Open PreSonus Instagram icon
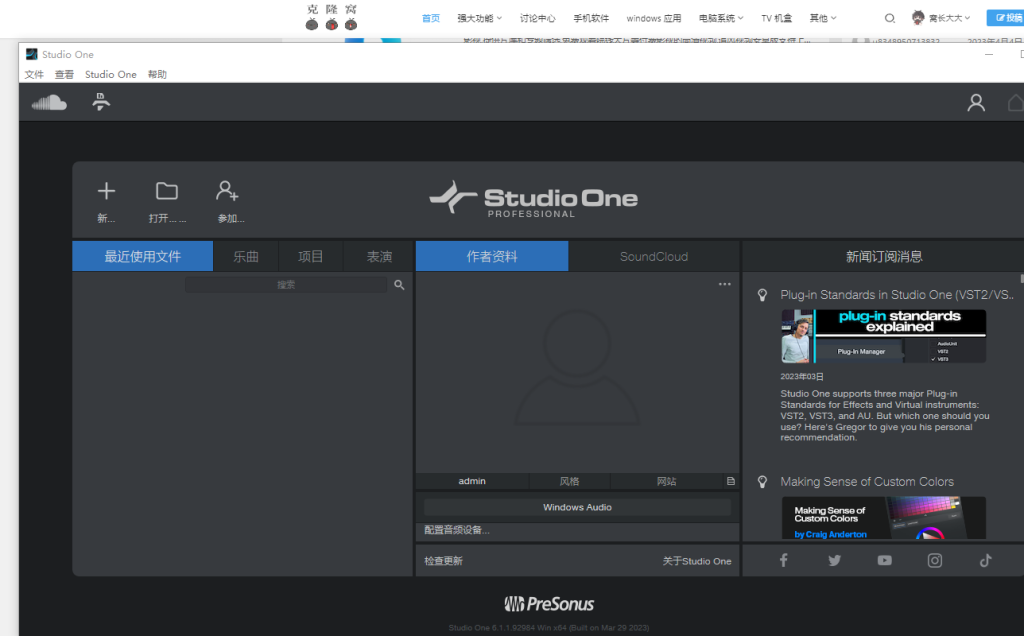This screenshot has height=636, width=1024. [x=935, y=560]
